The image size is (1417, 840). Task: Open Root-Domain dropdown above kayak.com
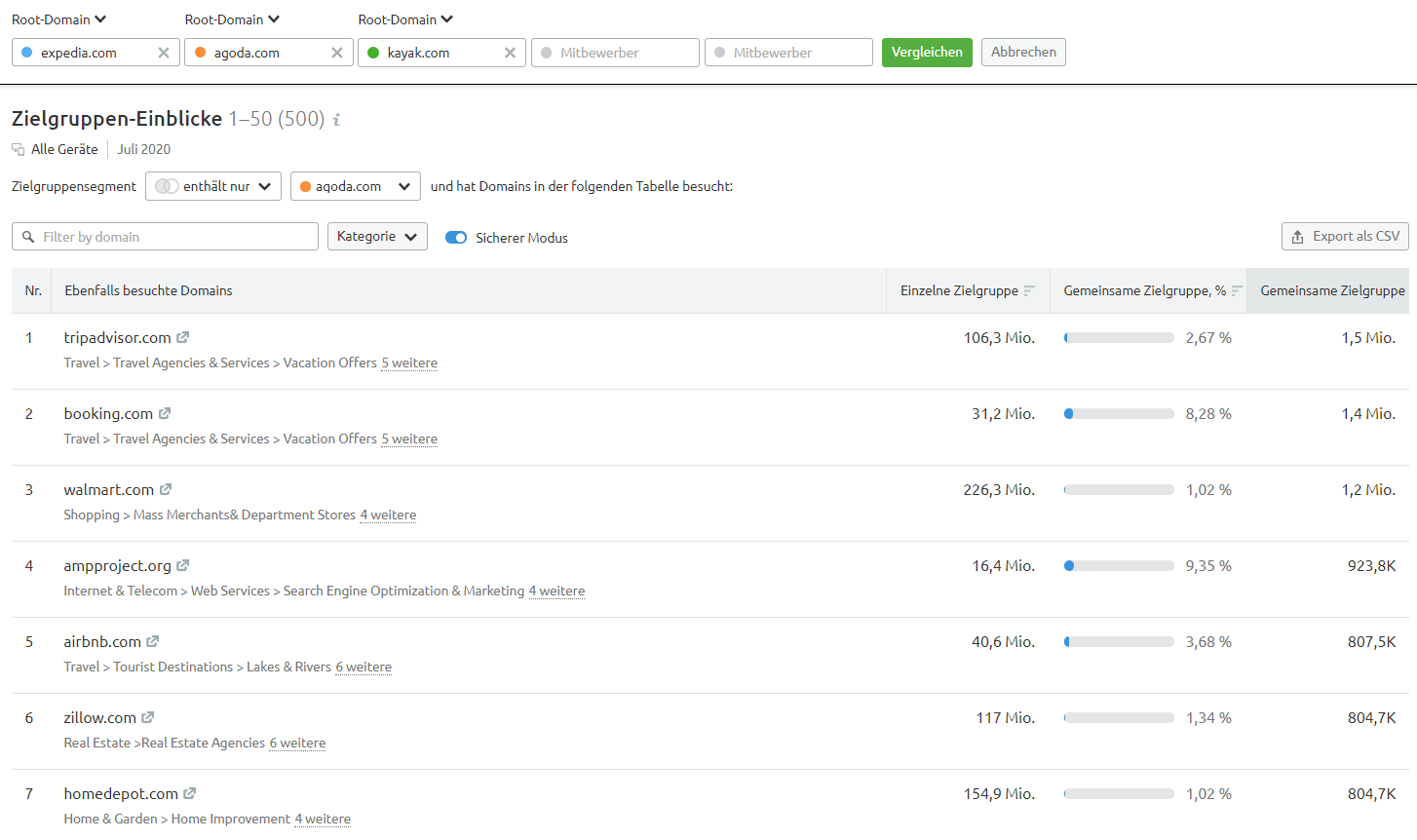(405, 19)
